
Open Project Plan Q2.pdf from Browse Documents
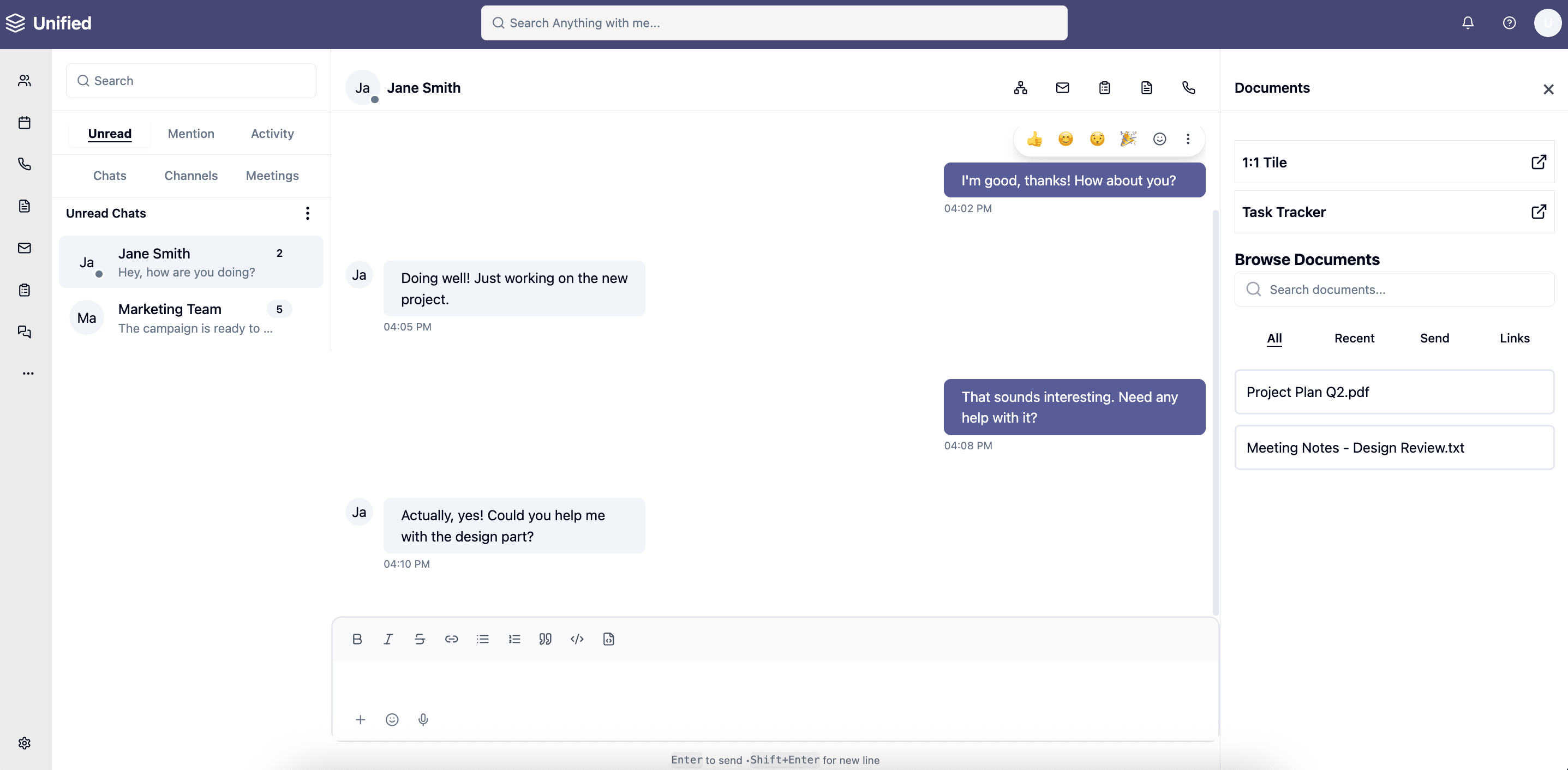pos(1394,392)
